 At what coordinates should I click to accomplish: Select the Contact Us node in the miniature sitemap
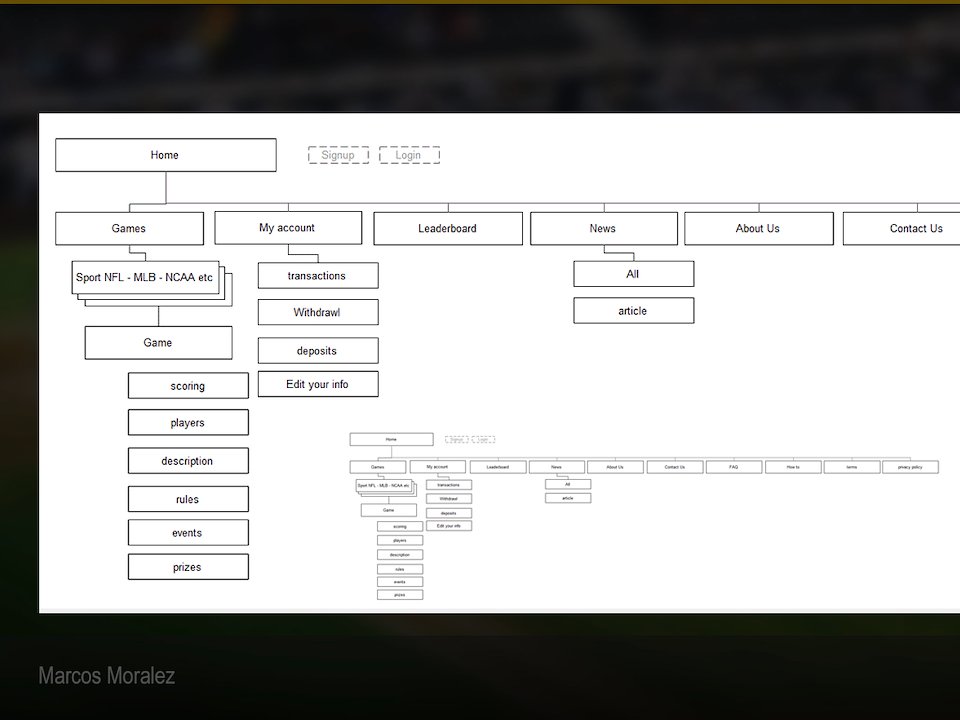click(x=675, y=467)
